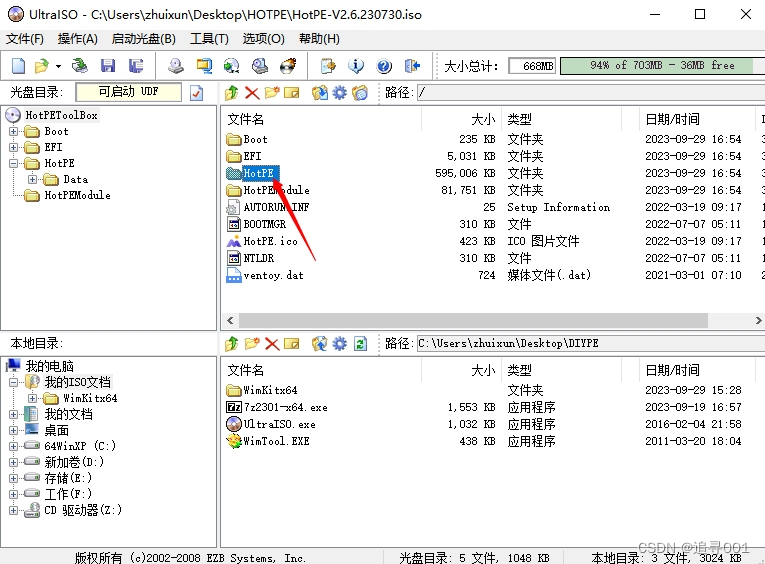Click the blue Help question icon
The width and height of the screenshot is (765, 564).
384,65
